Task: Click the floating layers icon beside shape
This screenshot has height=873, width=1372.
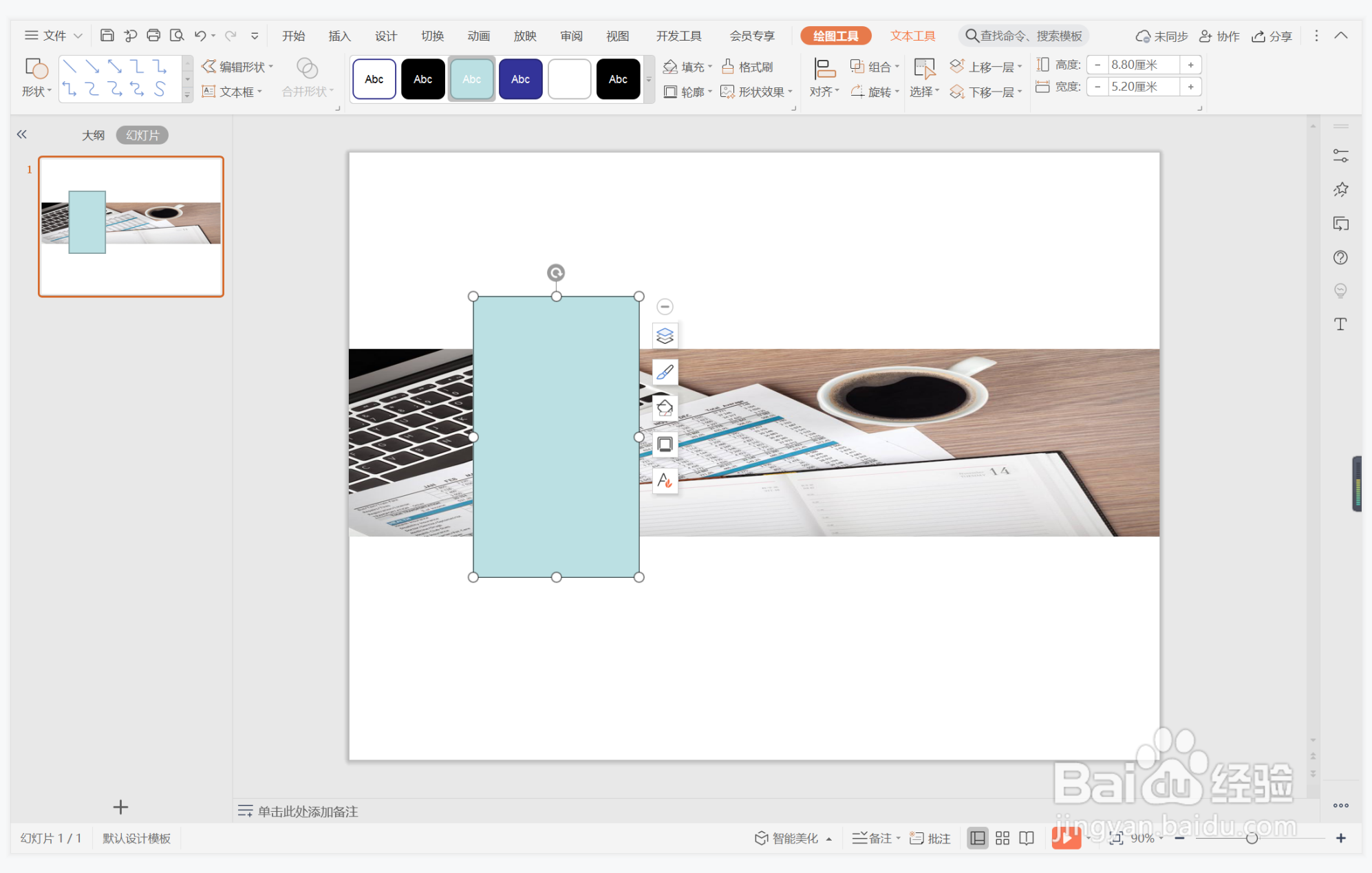Action: (x=665, y=336)
